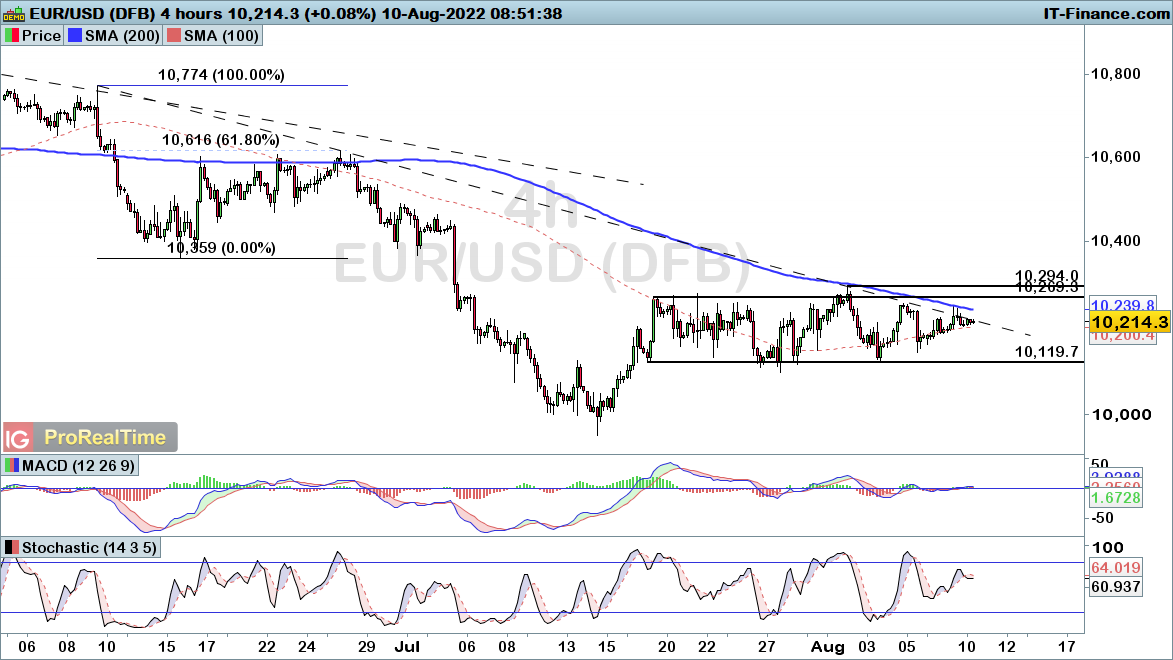The image size is (1173, 660).
Task: Select the '10,616 (61.80%)' Fibonacci label
Action: click(221, 140)
